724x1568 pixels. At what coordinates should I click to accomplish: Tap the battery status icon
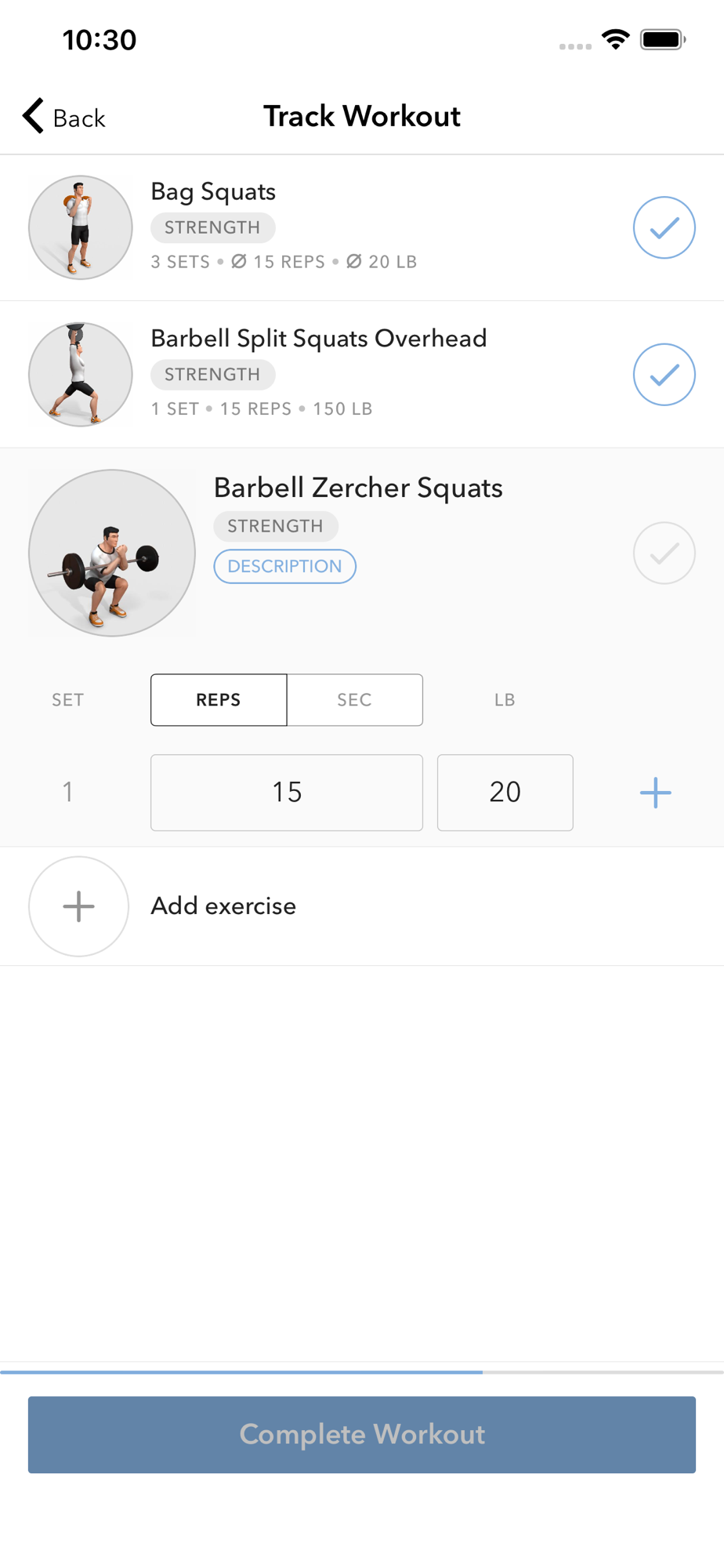point(663,39)
